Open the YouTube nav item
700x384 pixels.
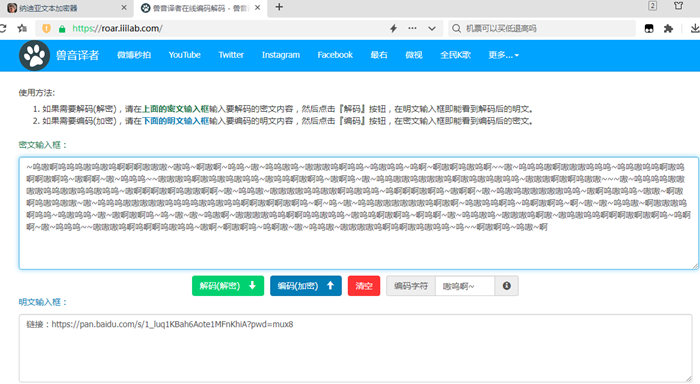click(x=184, y=55)
